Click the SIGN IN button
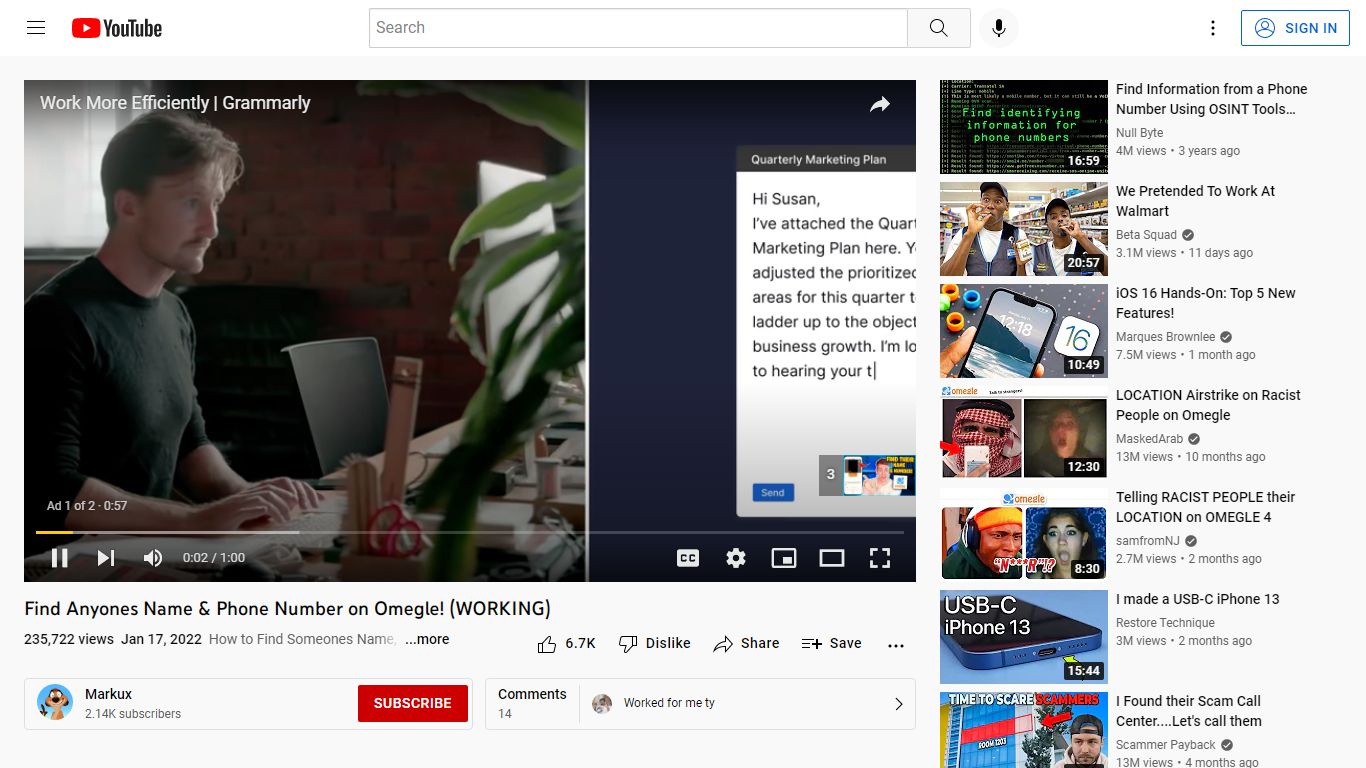This screenshot has width=1366, height=768. (1295, 28)
